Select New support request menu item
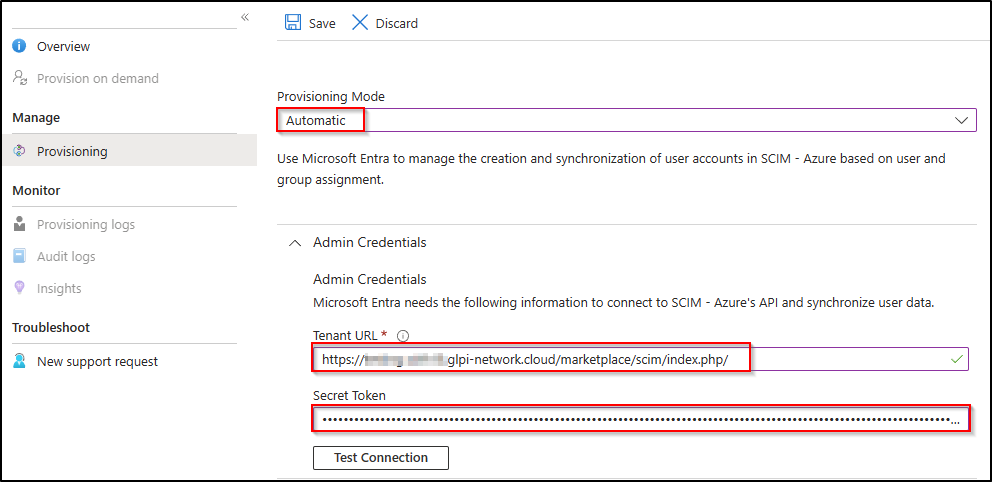The width and height of the screenshot is (992, 482). coord(97,362)
